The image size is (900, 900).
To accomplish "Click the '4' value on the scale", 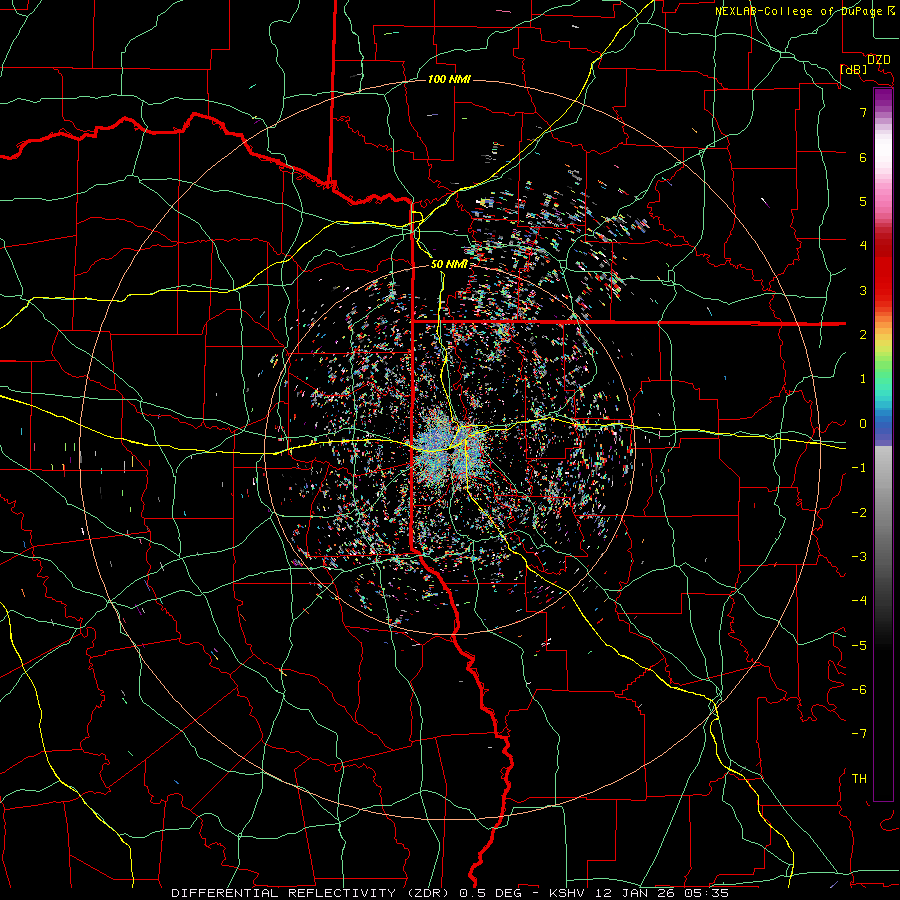I will tap(863, 246).
